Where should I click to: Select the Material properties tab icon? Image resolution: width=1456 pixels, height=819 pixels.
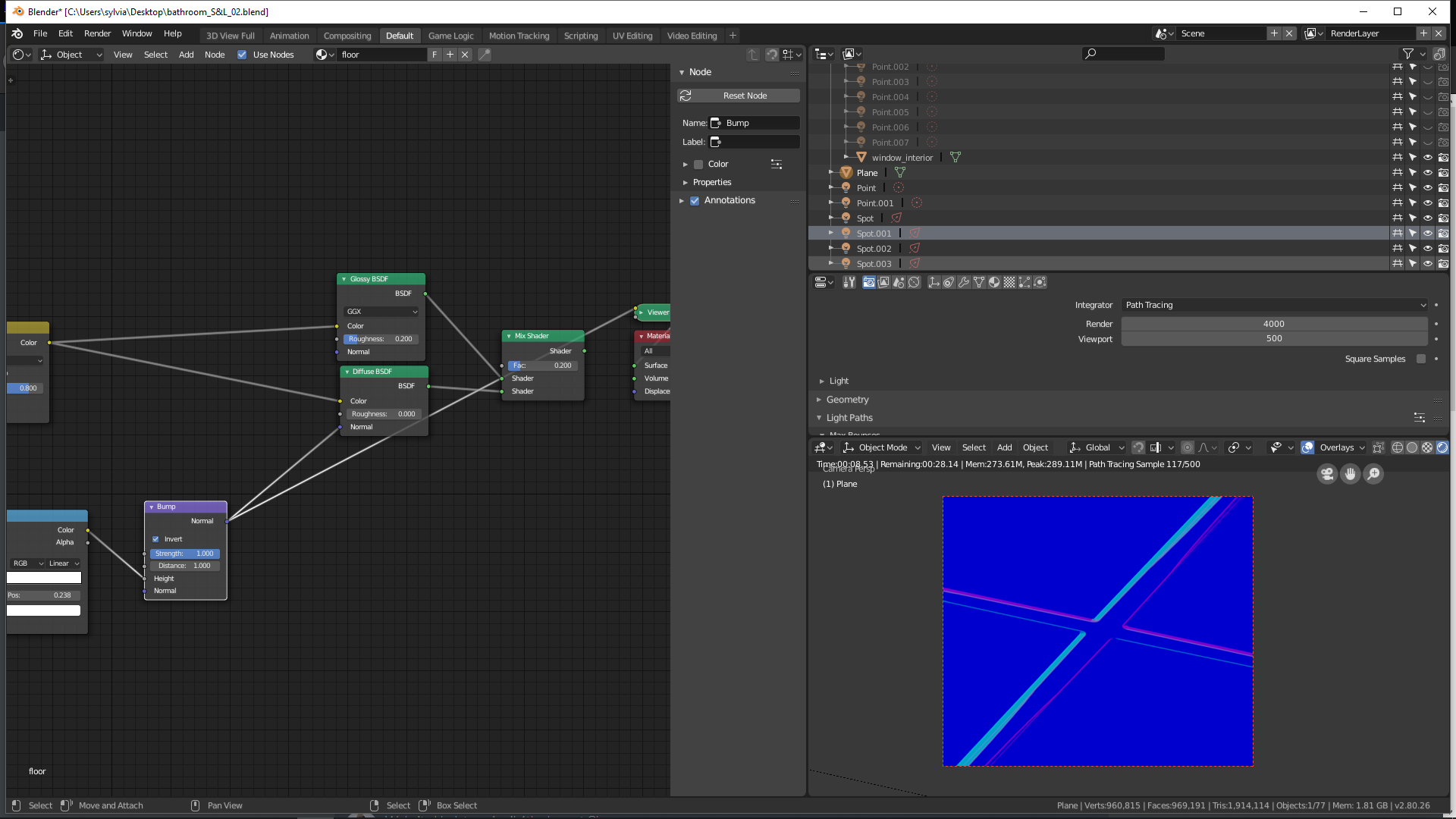click(x=994, y=282)
